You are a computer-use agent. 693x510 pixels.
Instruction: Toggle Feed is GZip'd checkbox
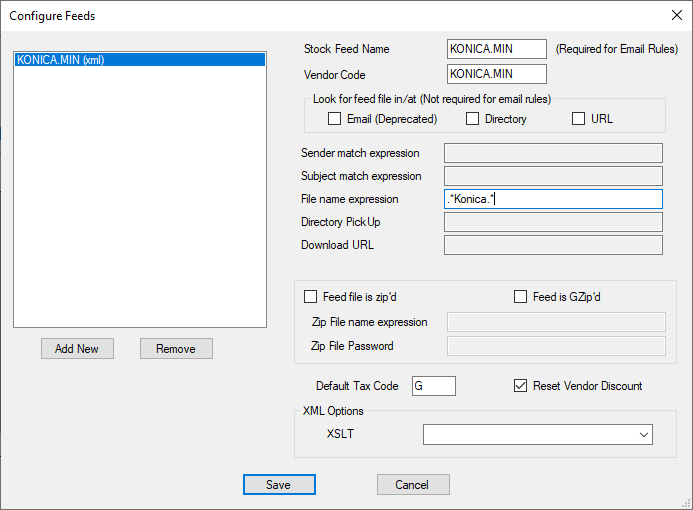coord(520,297)
